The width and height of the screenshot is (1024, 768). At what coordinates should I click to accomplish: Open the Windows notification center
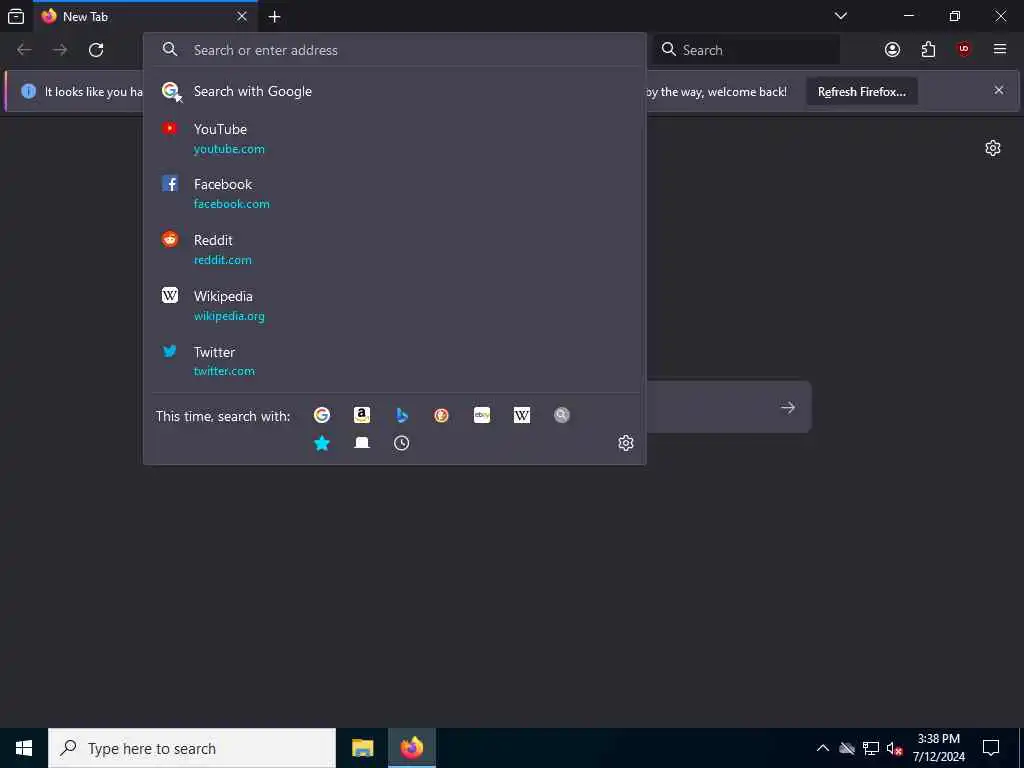pos(991,748)
